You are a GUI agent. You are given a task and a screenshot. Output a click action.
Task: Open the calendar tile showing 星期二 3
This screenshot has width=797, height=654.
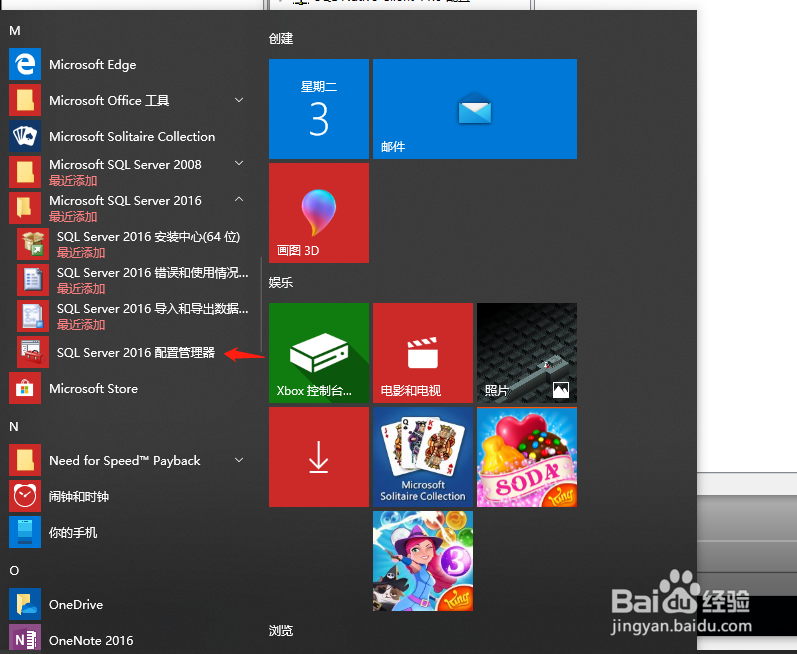point(319,109)
